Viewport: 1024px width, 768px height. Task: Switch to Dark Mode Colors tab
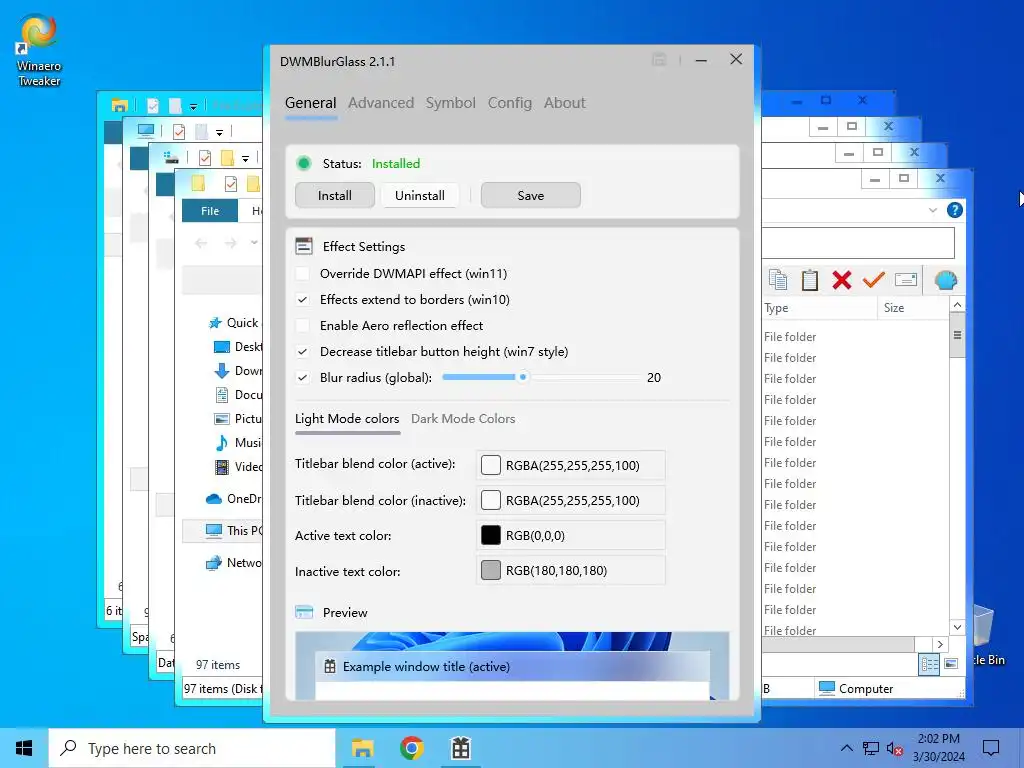tap(463, 419)
